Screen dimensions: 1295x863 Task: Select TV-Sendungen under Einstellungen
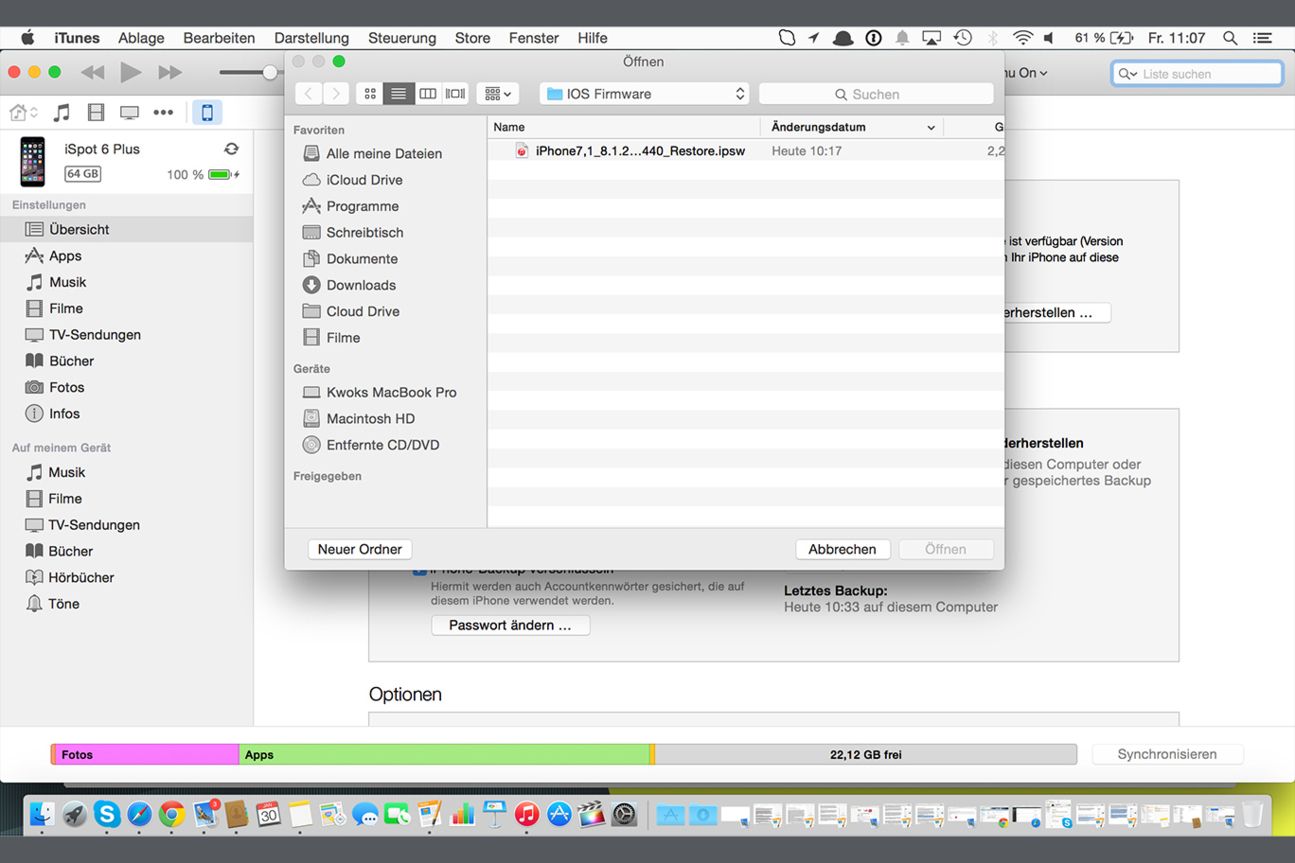point(126,335)
